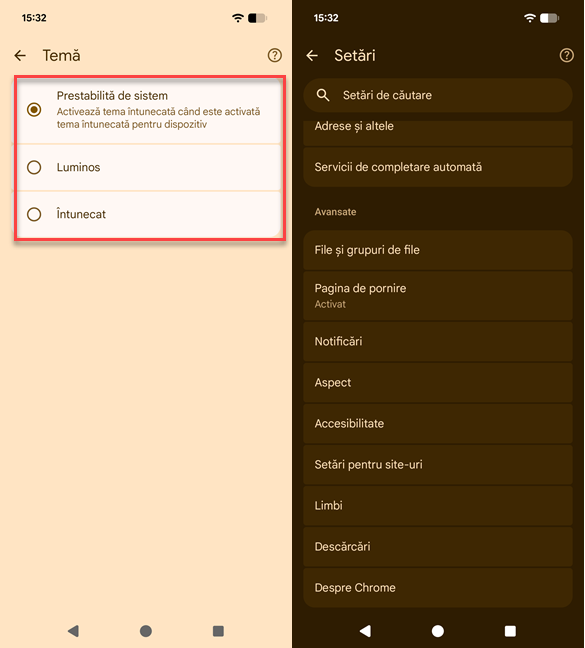585x648 pixels.
Task: Tap Android recents button under Setări screen
Action: click(510, 631)
